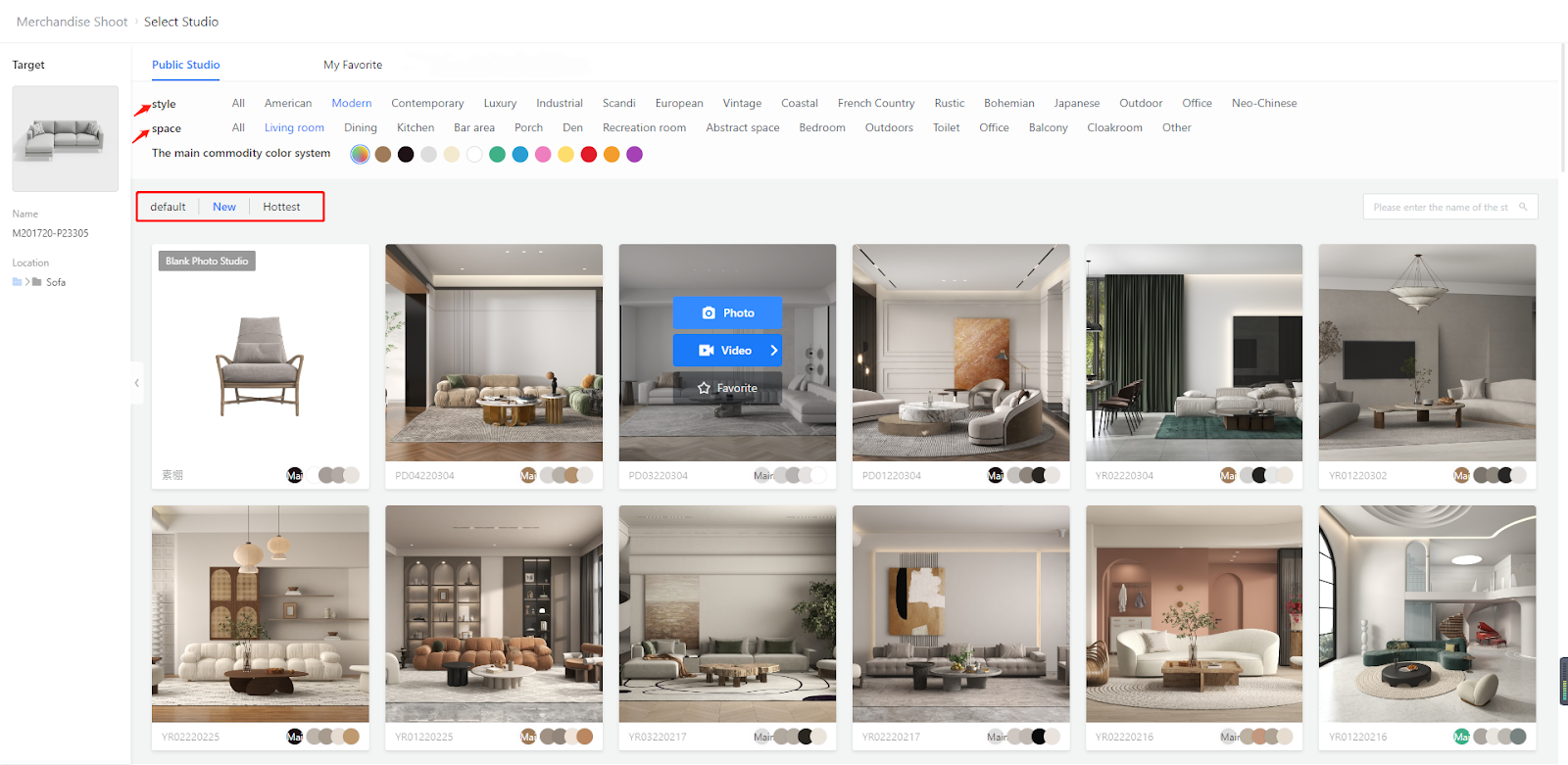Select studio YR02220225 thumbnail
The width and height of the screenshot is (1568, 765).
(261, 614)
